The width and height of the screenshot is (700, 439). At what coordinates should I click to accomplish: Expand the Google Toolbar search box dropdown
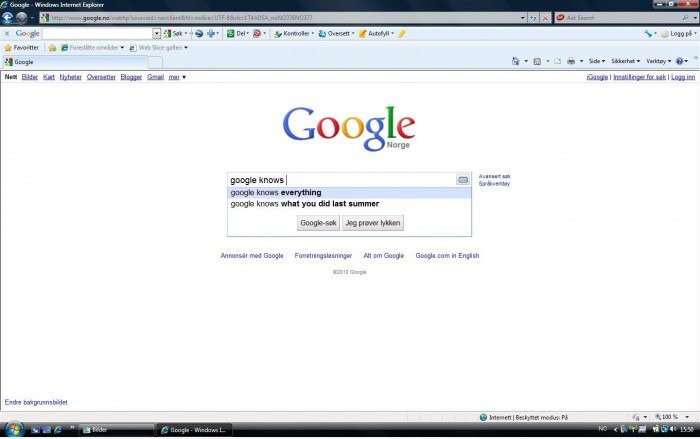click(156, 33)
